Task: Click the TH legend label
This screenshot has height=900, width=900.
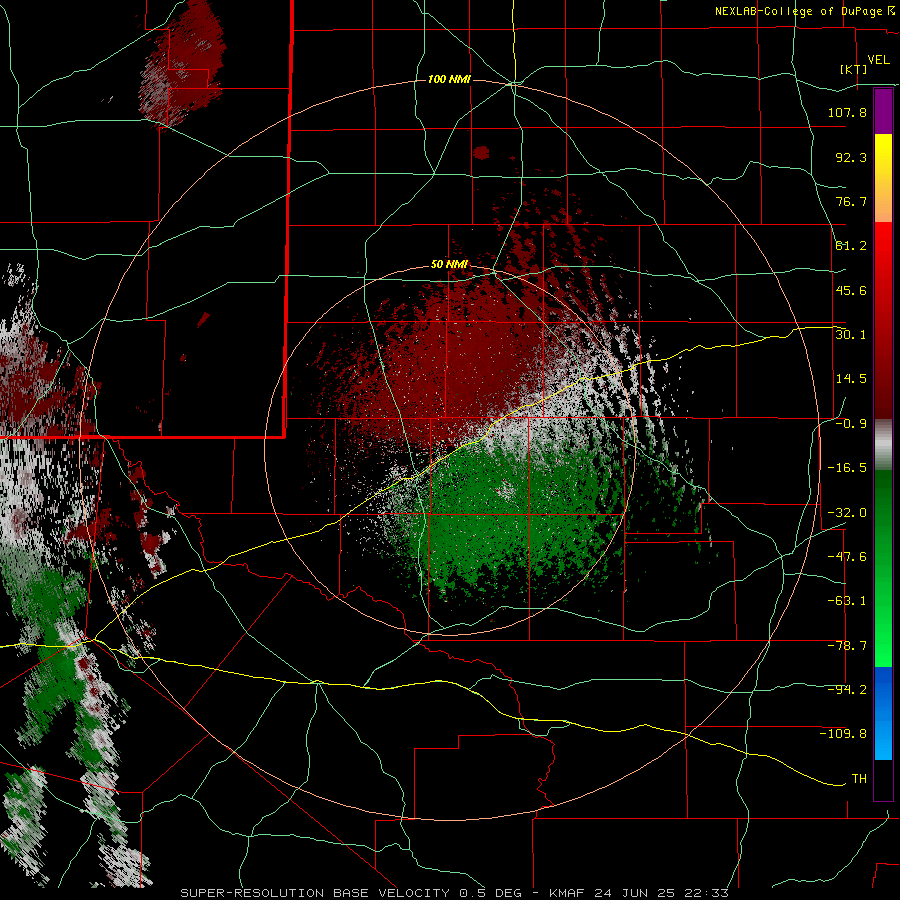Action: click(859, 779)
